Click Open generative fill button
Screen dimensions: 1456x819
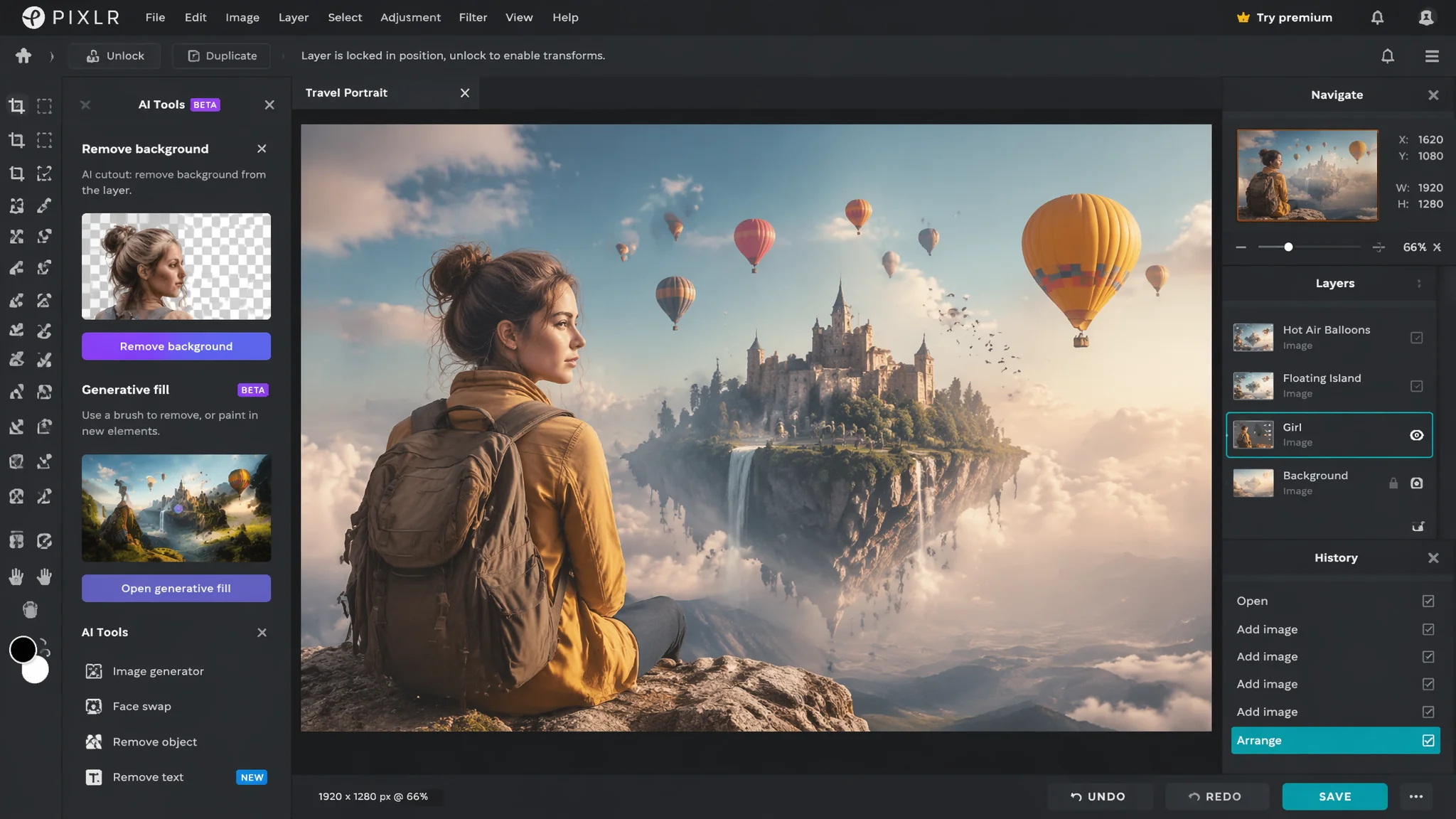point(176,588)
